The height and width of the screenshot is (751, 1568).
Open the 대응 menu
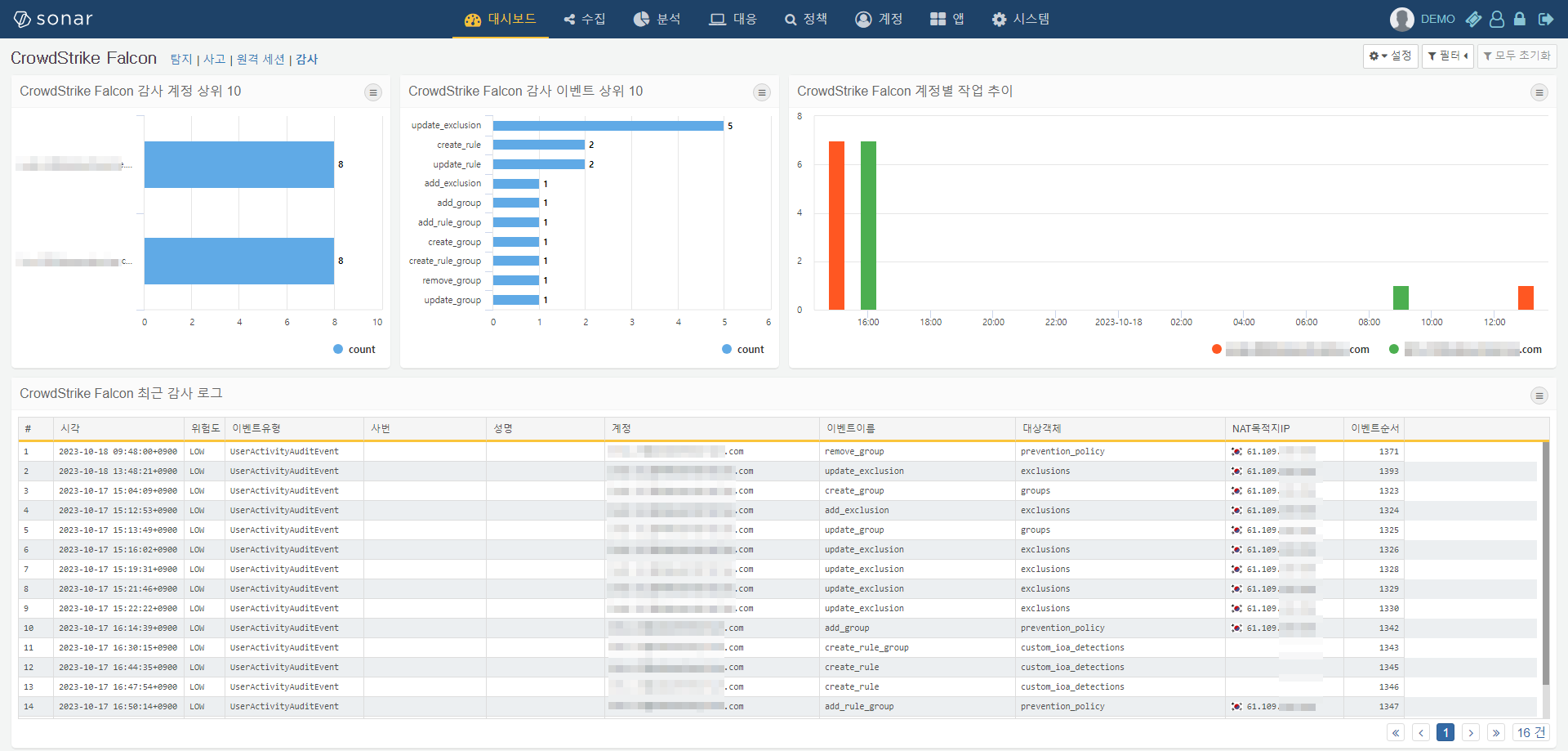(733, 19)
